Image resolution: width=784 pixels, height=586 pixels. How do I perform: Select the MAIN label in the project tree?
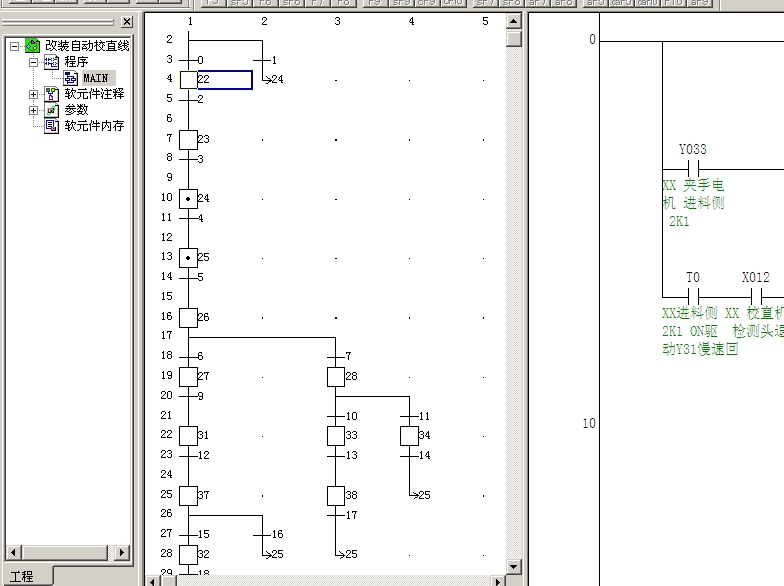(96, 78)
